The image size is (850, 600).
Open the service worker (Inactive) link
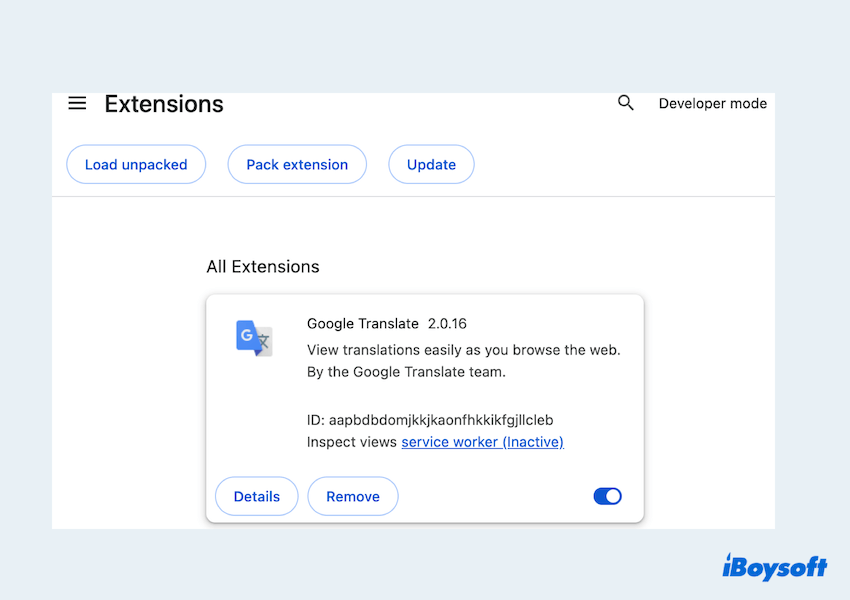click(x=482, y=442)
